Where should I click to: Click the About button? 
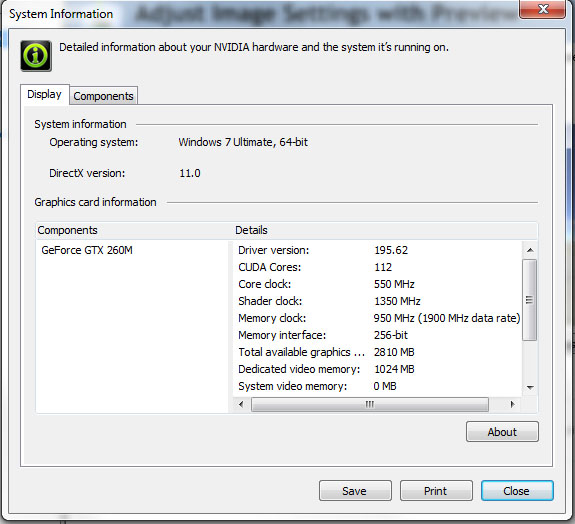pyautogui.click(x=502, y=432)
